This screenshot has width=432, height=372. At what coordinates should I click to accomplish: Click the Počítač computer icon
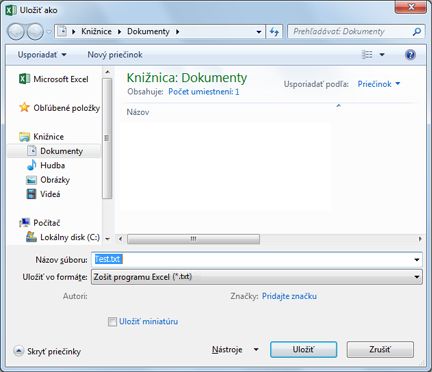[x=24, y=222]
